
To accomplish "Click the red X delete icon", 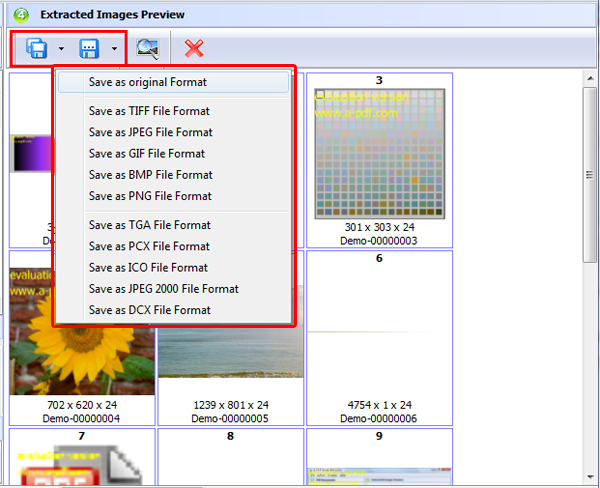I will (x=194, y=49).
